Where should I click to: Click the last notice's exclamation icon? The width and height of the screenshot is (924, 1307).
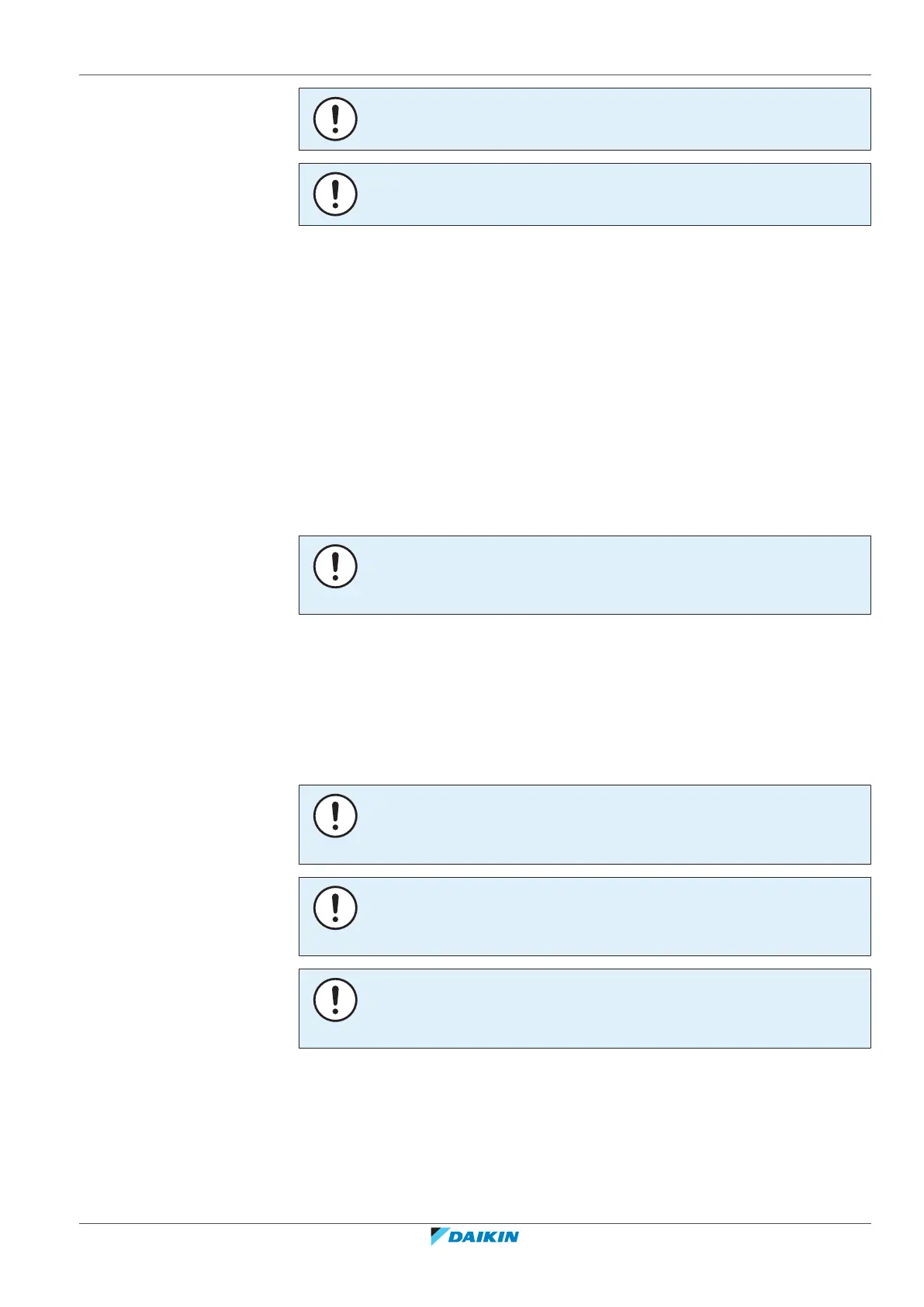[335, 1000]
